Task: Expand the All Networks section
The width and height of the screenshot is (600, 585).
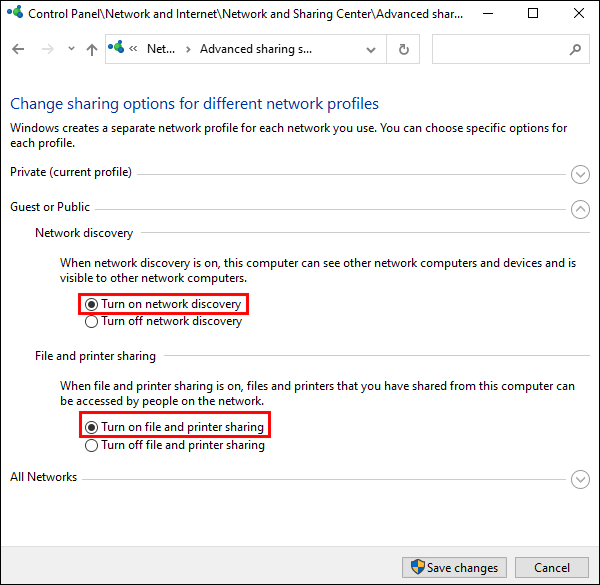Action: (x=580, y=479)
